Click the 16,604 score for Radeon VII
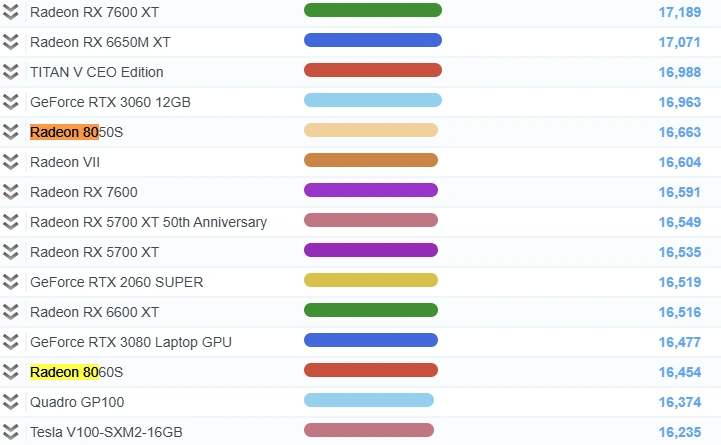This screenshot has height=445, width=721. pos(679,162)
